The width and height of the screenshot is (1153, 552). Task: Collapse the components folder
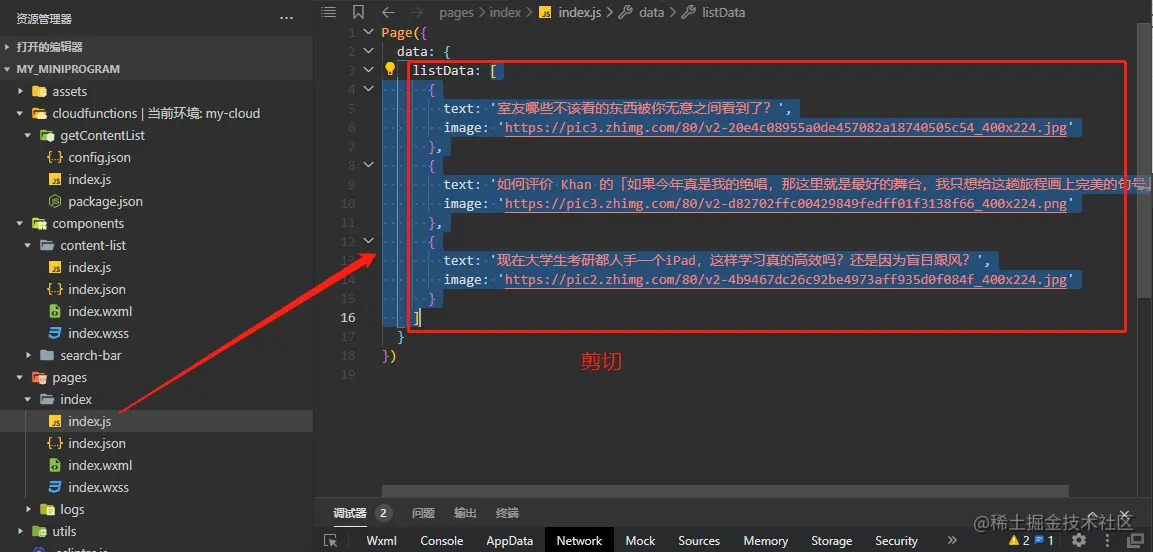coord(21,223)
